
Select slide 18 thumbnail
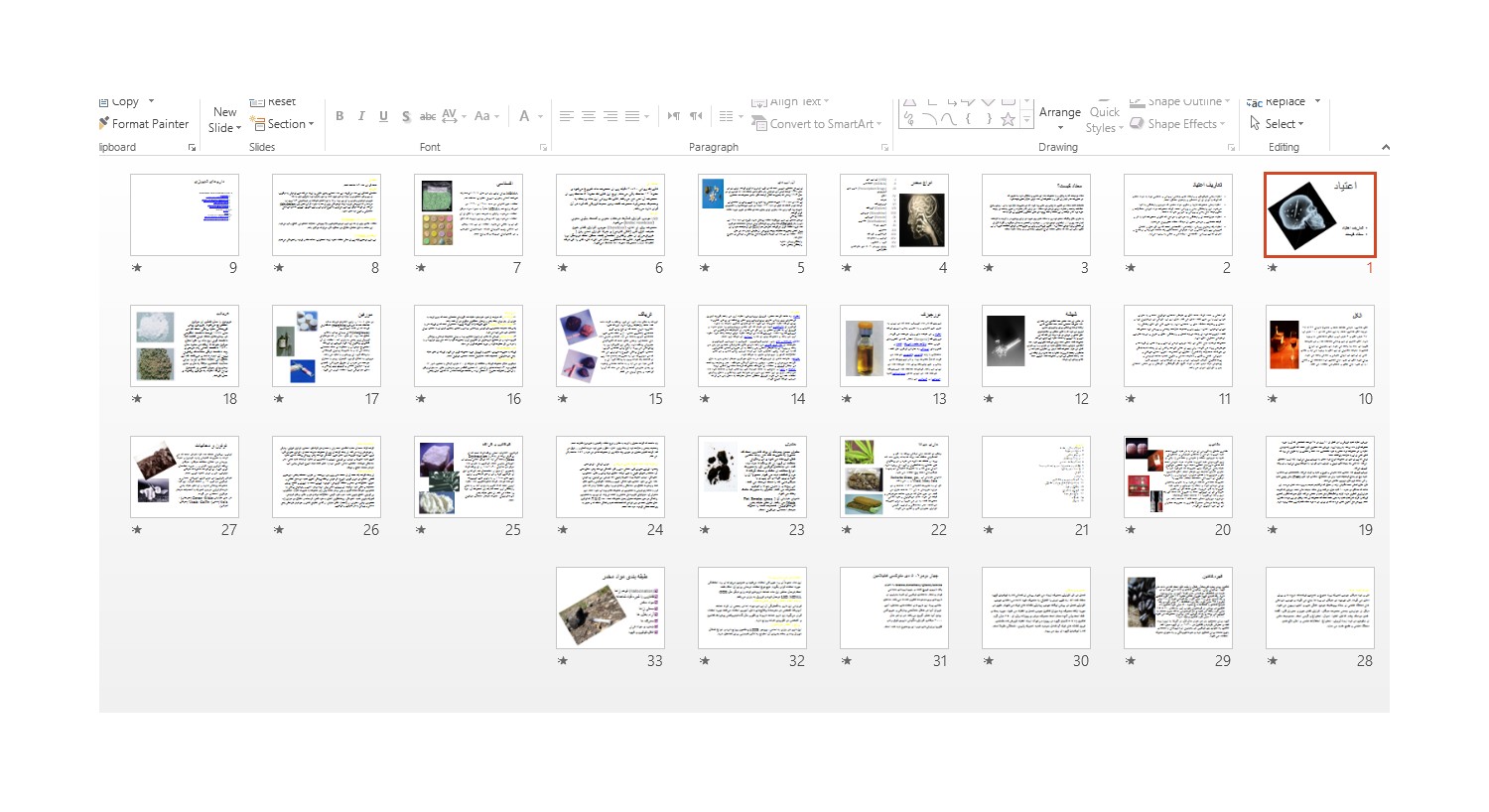point(185,345)
